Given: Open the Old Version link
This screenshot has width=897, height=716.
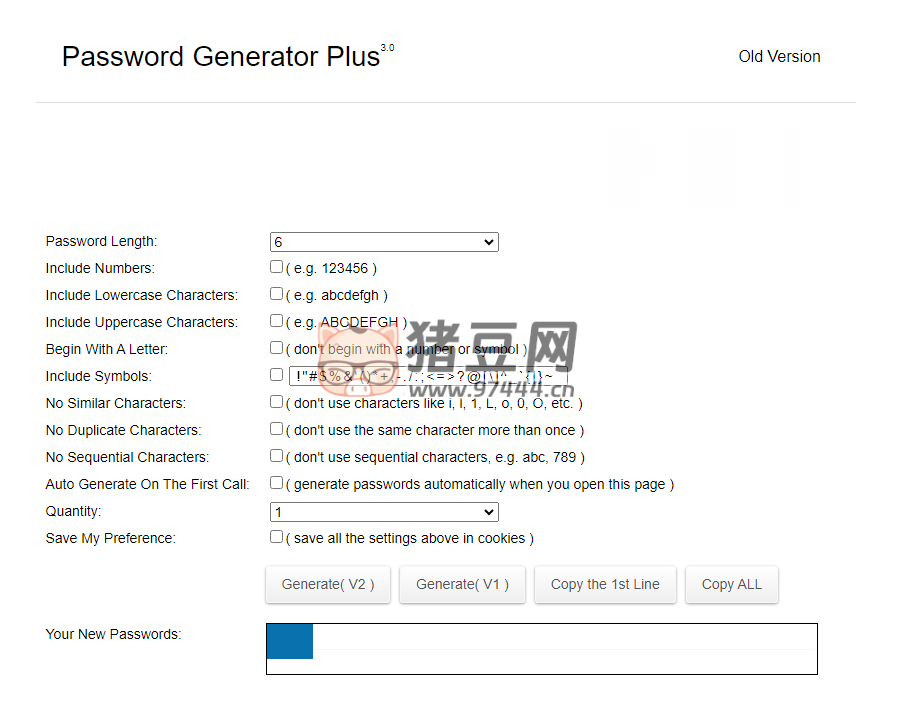Looking at the screenshot, I should click(x=779, y=57).
